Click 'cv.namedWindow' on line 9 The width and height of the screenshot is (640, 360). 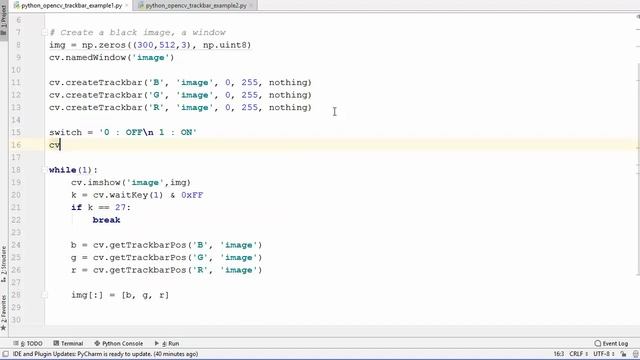87,58
